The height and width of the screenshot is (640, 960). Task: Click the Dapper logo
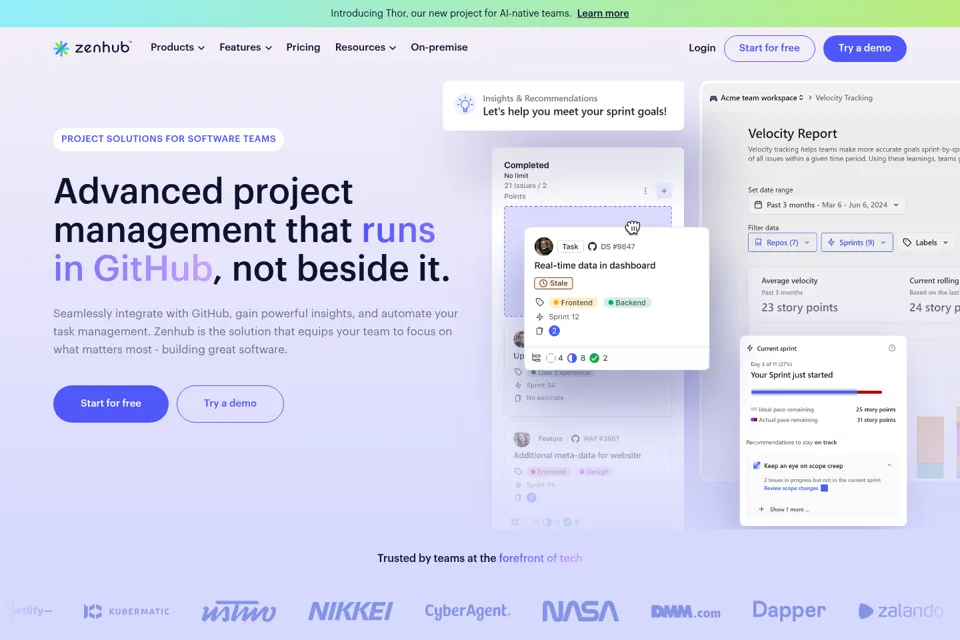(x=789, y=611)
